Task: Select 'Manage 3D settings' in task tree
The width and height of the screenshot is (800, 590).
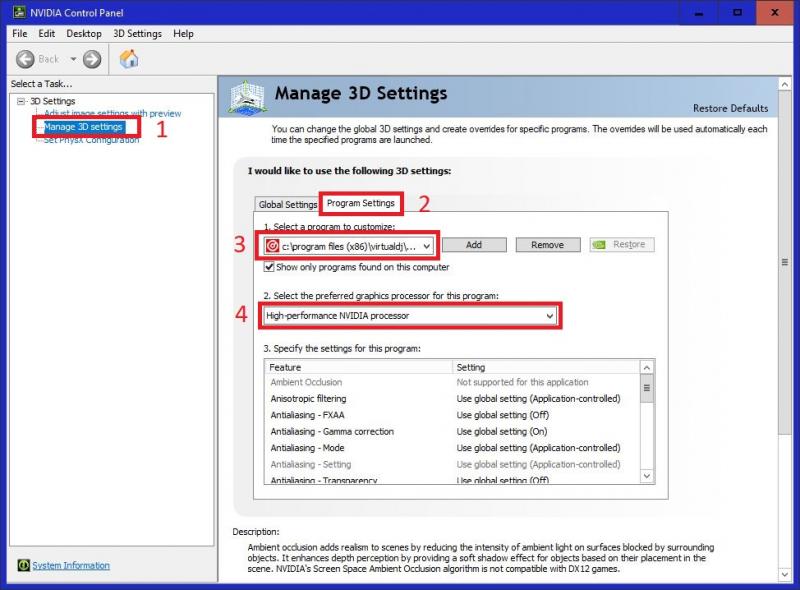Action: (x=83, y=127)
